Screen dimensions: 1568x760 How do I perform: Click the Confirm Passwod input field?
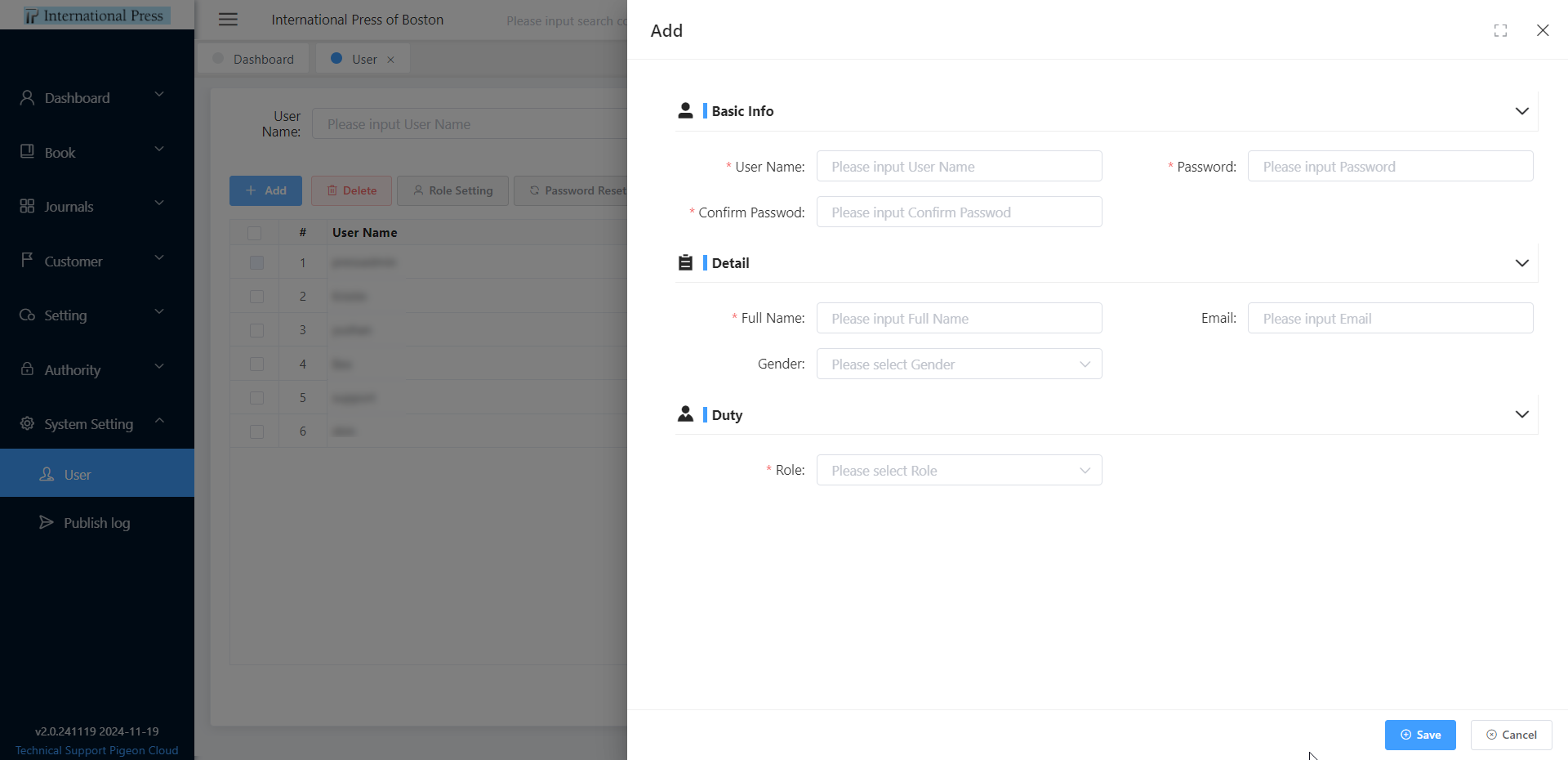click(x=959, y=212)
